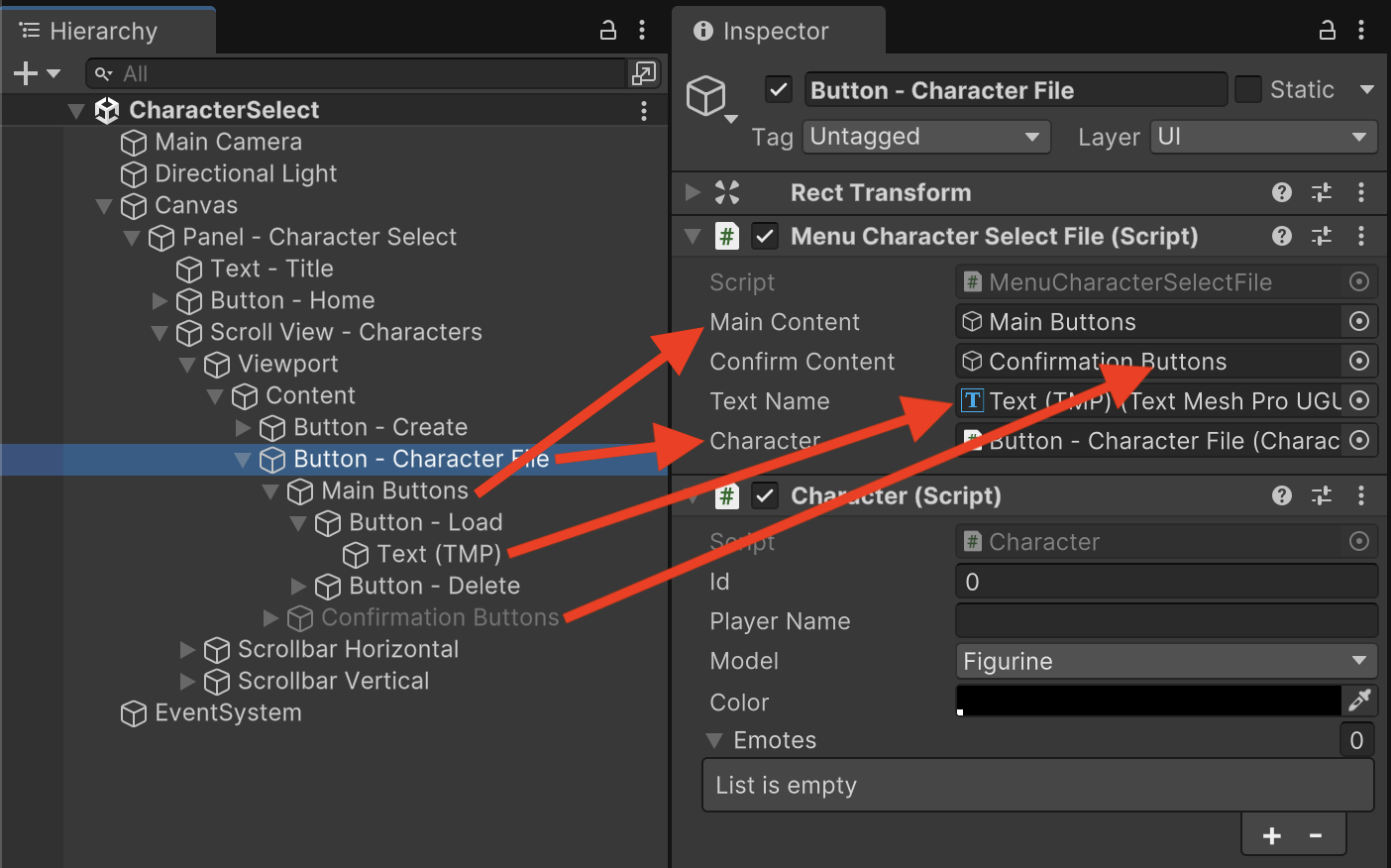Open Character script component three-dot menu
Image resolution: width=1391 pixels, height=868 pixels.
[1361, 495]
